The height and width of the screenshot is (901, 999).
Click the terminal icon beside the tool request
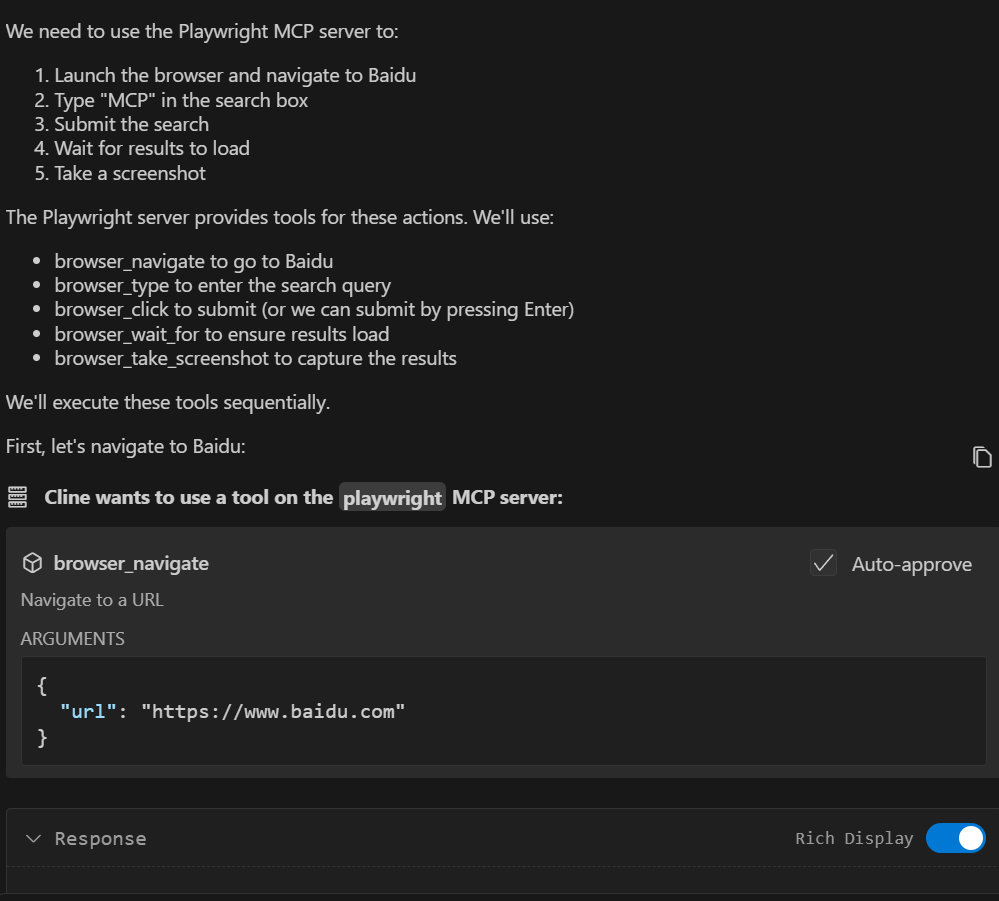point(17,497)
